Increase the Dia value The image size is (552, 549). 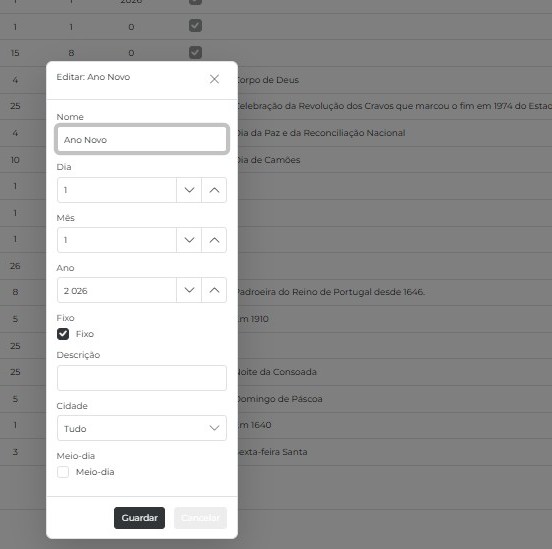coord(214,190)
